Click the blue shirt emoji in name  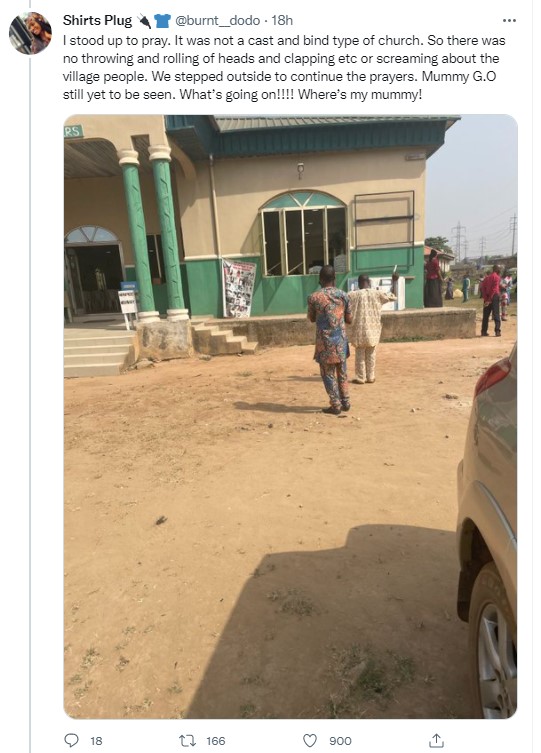click(162, 21)
